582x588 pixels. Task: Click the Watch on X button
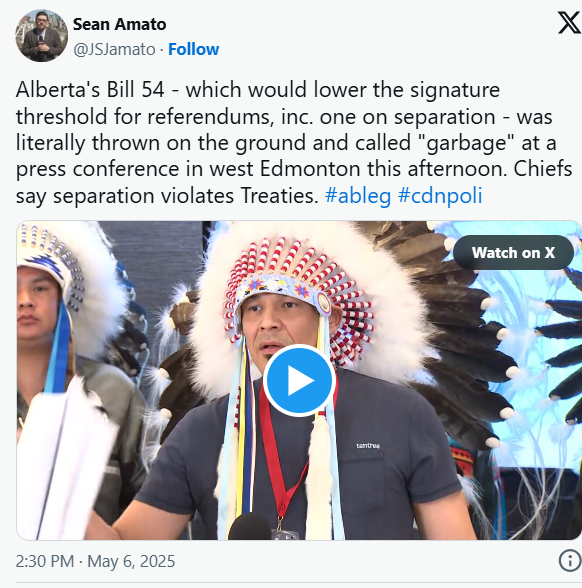click(x=513, y=252)
